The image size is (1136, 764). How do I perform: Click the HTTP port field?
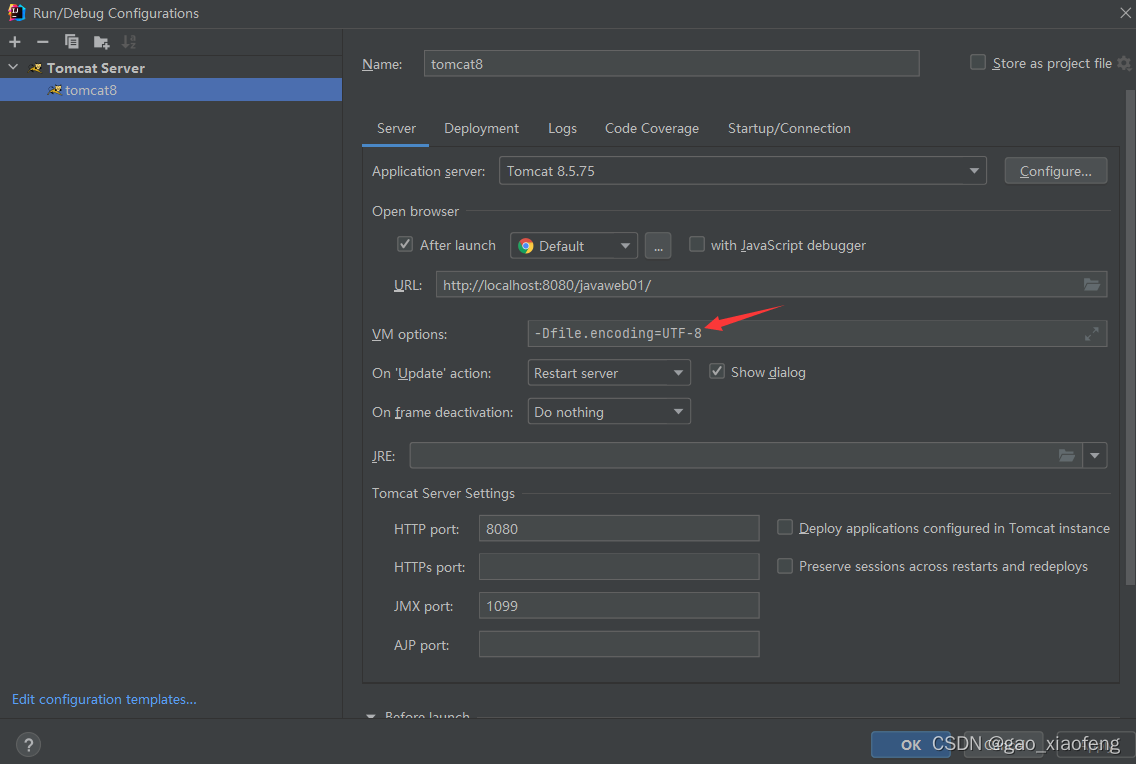tap(619, 529)
